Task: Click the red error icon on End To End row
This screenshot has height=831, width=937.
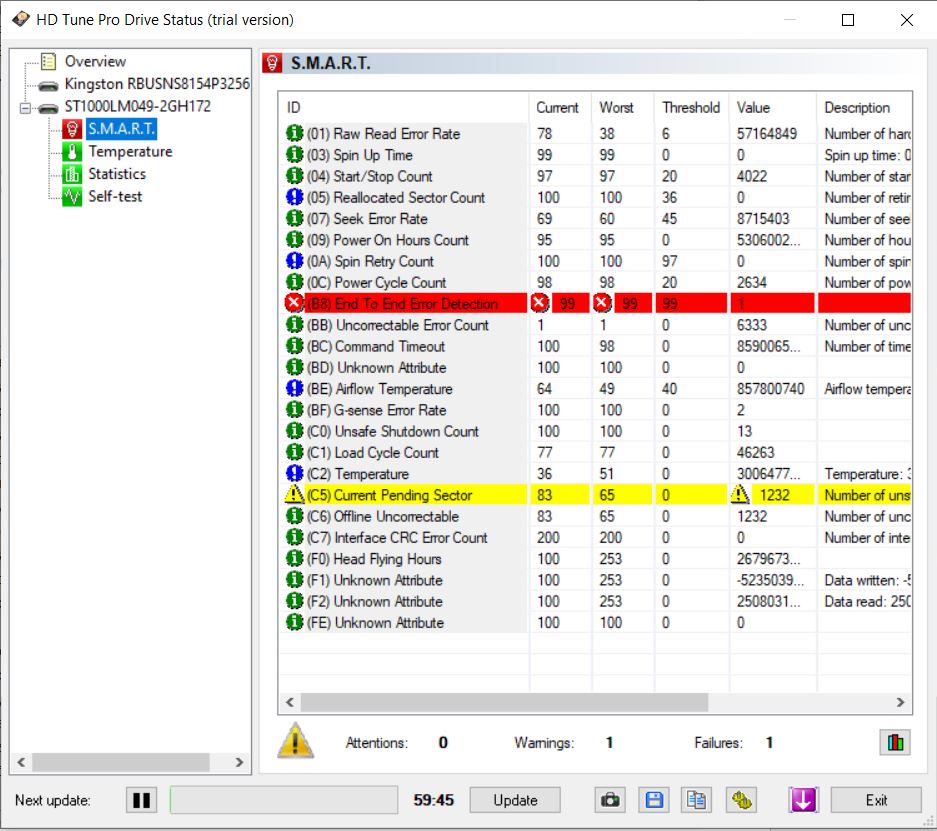Action: tap(293, 303)
